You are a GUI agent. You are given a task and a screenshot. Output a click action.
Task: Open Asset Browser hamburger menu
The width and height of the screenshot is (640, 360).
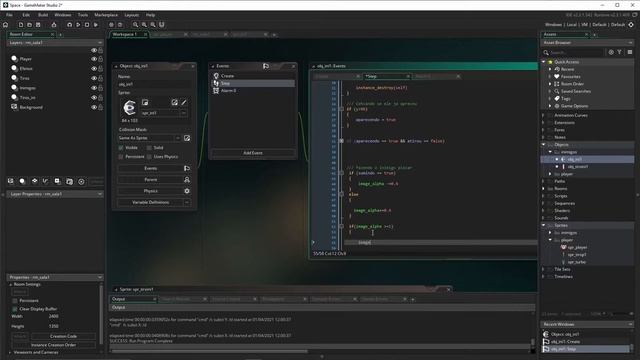[x=630, y=52]
